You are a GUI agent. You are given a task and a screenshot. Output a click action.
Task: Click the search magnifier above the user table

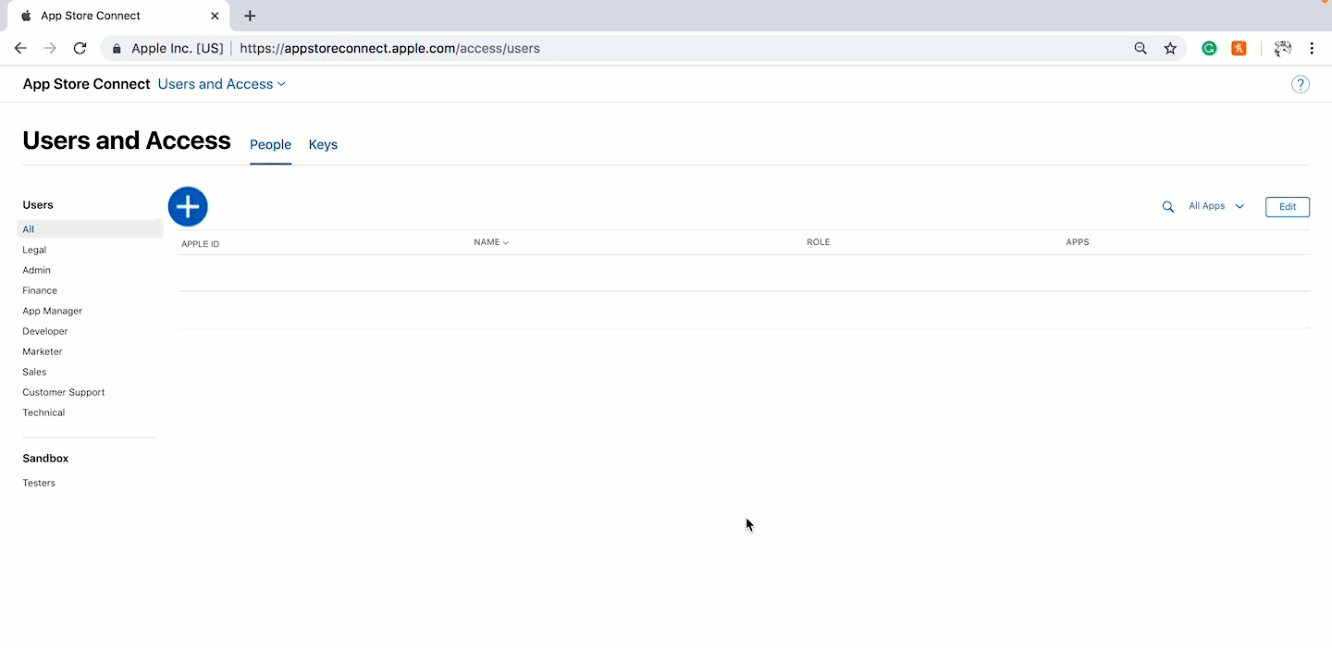(x=1168, y=207)
